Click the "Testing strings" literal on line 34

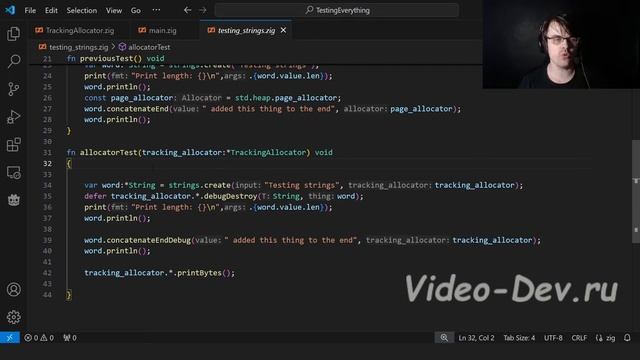click(x=302, y=185)
